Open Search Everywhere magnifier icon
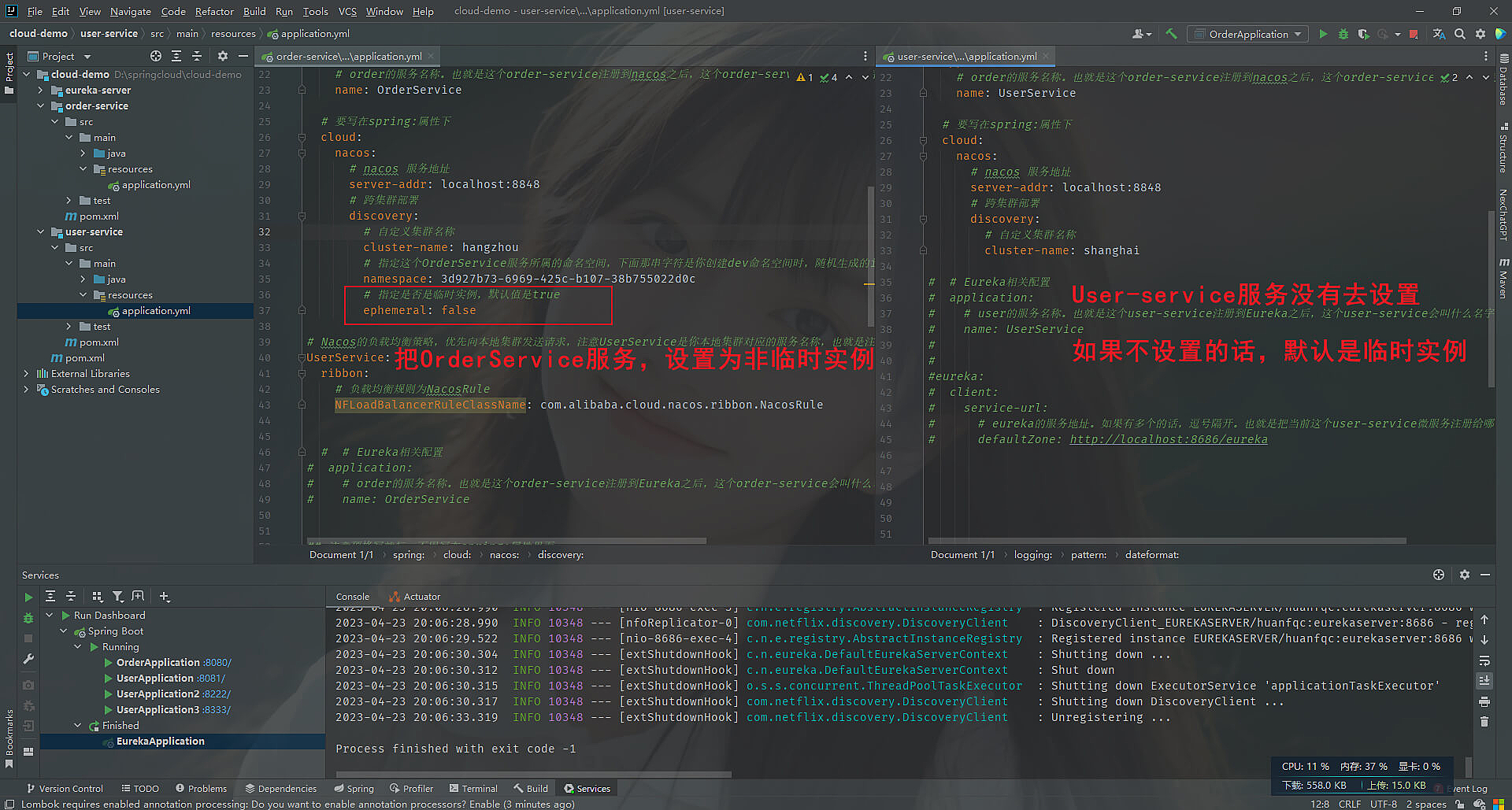The image size is (1512, 810). click(x=1460, y=34)
